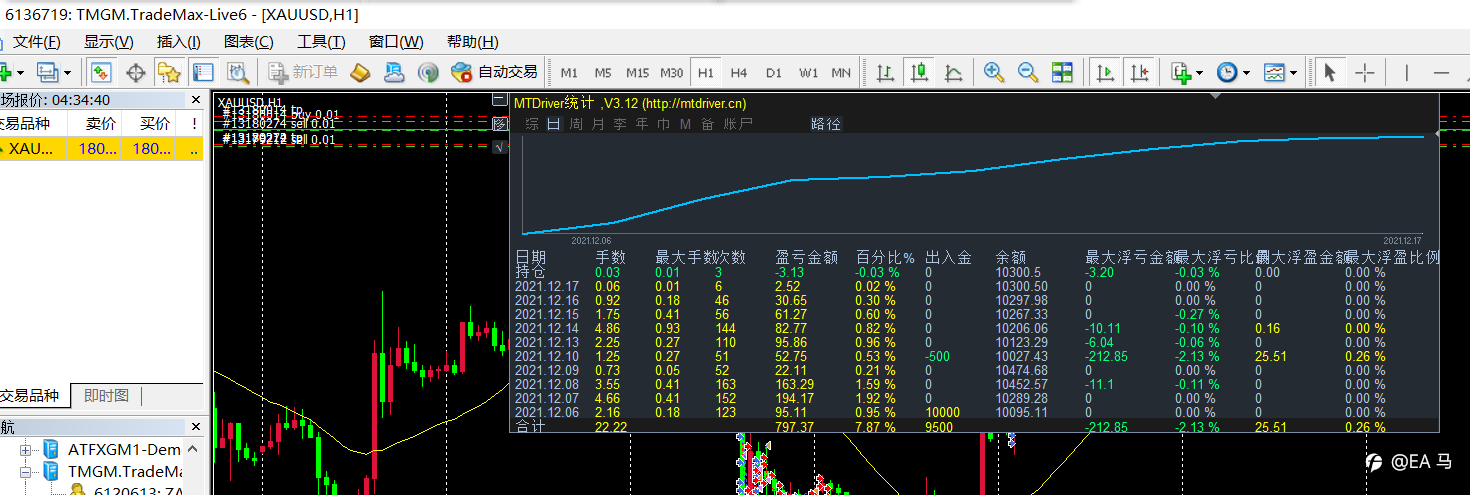This screenshot has height=495, width=1470.
Task: Select the M1 timeframe
Action: (x=569, y=72)
